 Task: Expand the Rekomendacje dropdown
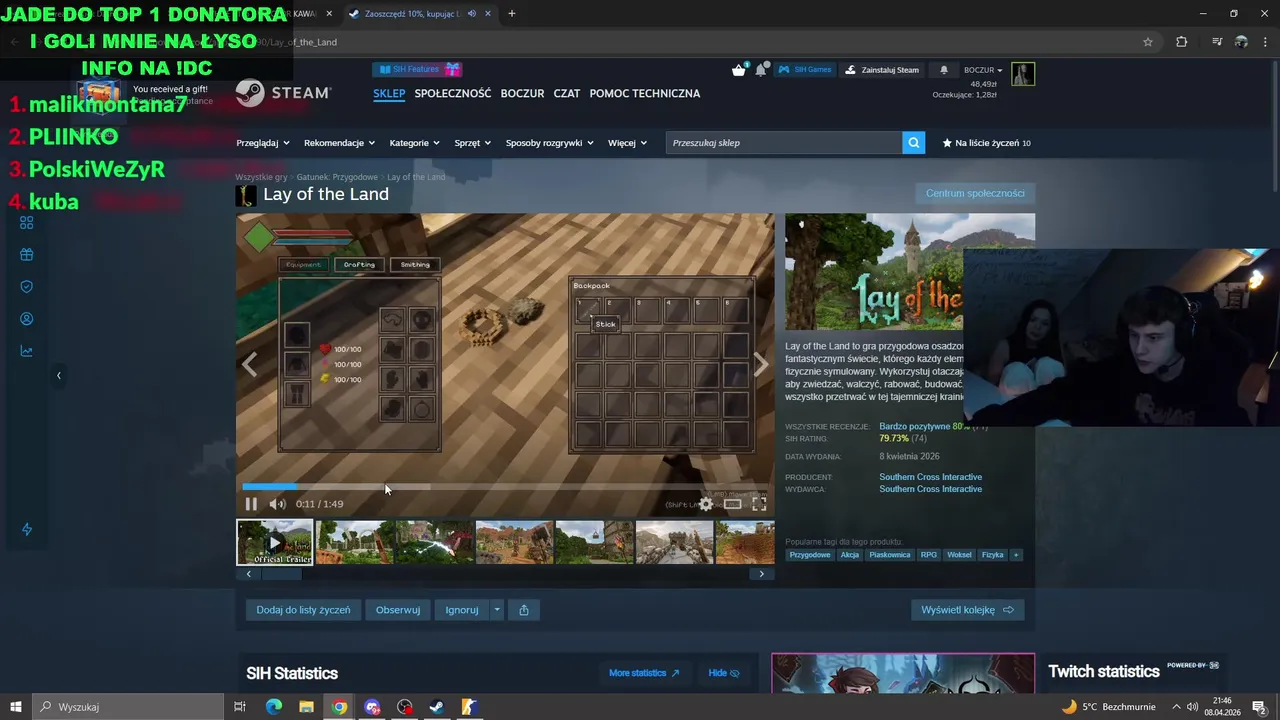click(x=340, y=143)
